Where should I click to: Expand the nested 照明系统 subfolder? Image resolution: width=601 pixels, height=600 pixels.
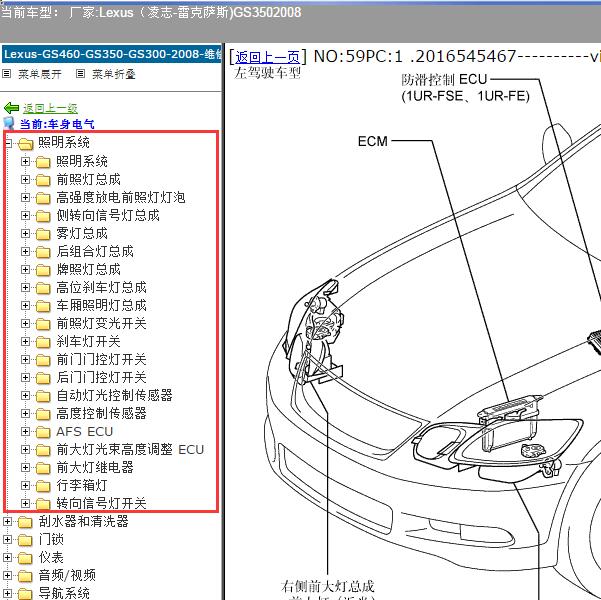(25, 161)
